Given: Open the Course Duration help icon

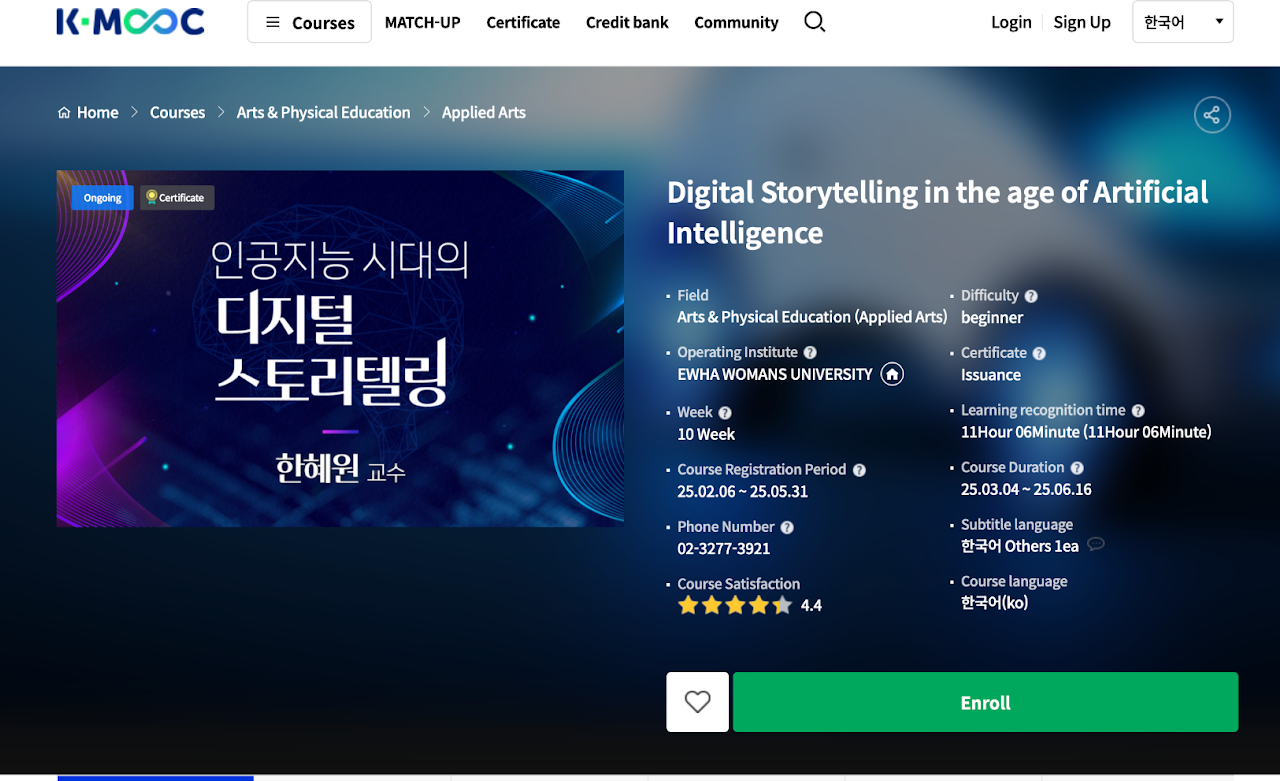Looking at the screenshot, I should pyautogui.click(x=1077, y=467).
